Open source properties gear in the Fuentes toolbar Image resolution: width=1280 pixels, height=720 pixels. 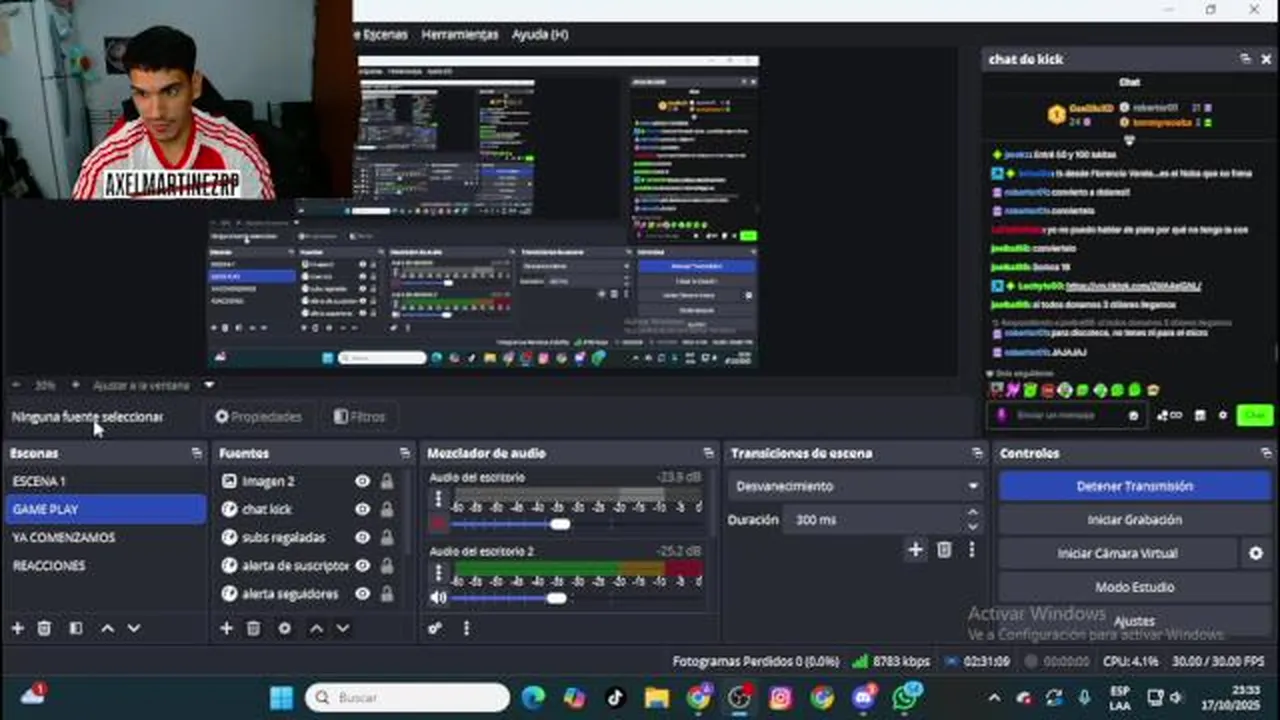(x=285, y=628)
